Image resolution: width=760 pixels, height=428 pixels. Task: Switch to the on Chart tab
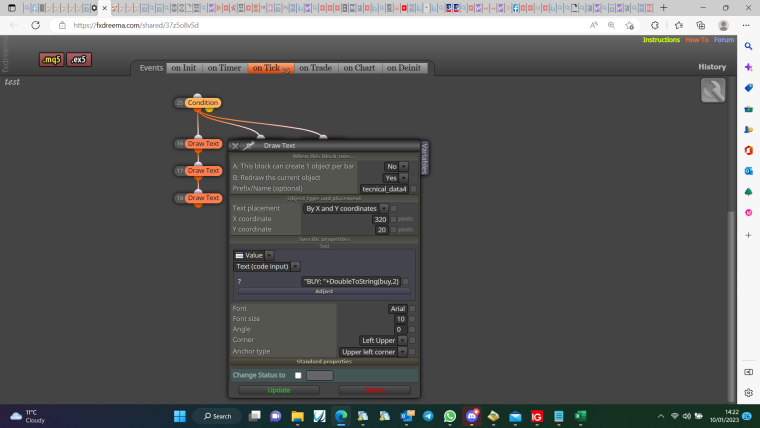point(359,68)
